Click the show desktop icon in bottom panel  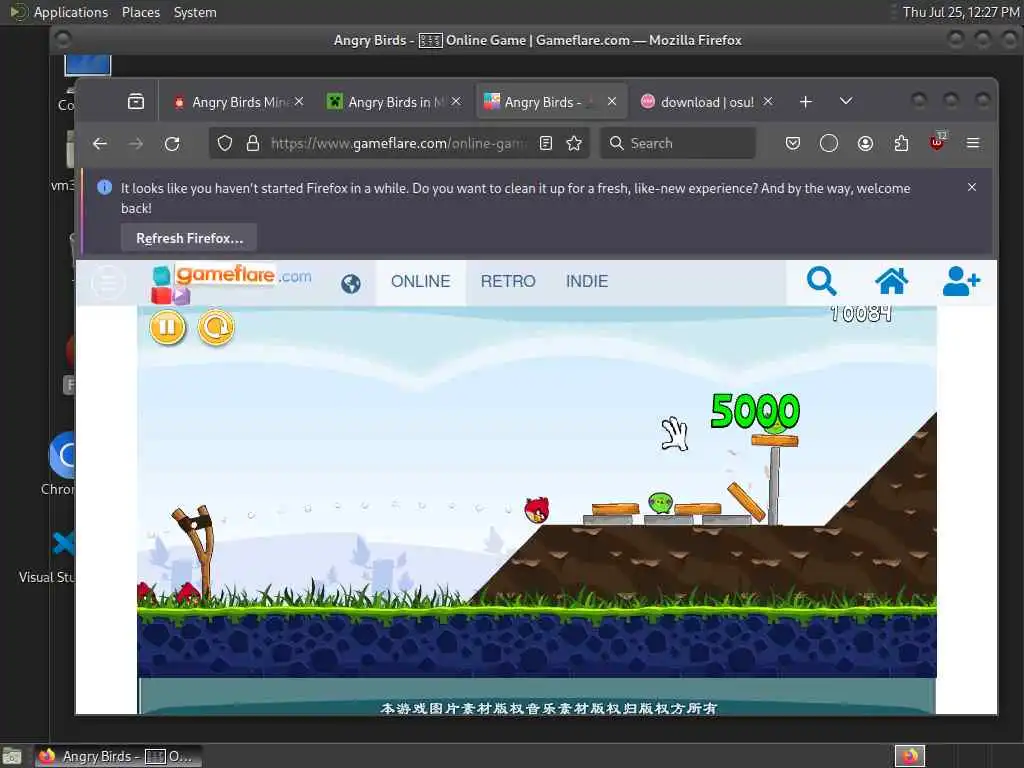pyautogui.click(x=12, y=756)
